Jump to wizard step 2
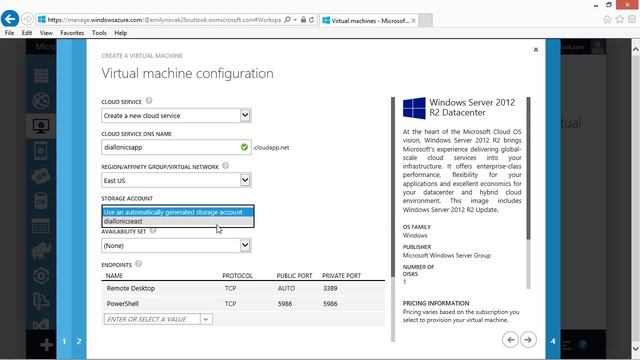This screenshot has width=640, height=360. pos(79,341)
